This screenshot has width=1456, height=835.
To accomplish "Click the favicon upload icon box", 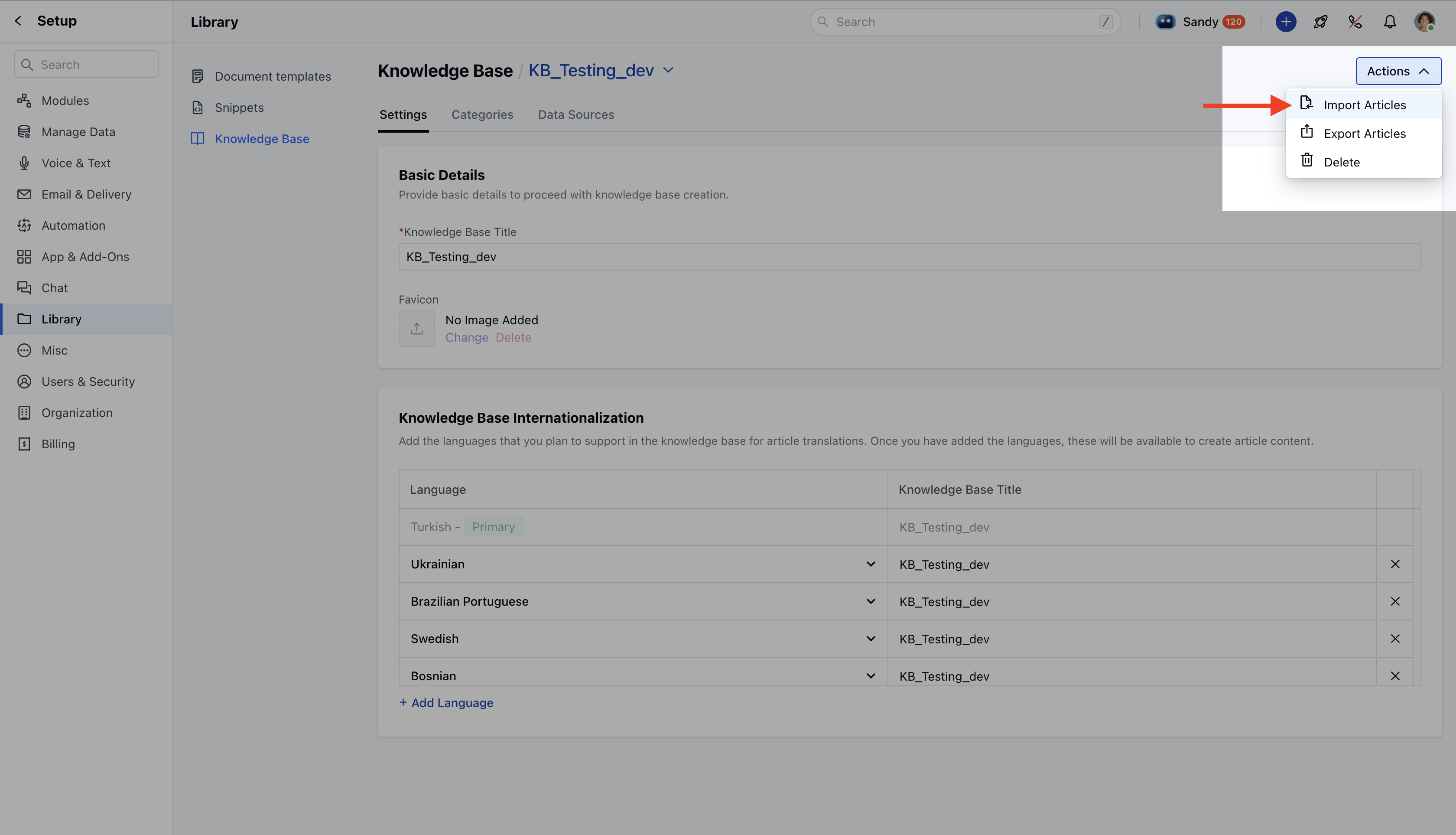I will [416, 329].
